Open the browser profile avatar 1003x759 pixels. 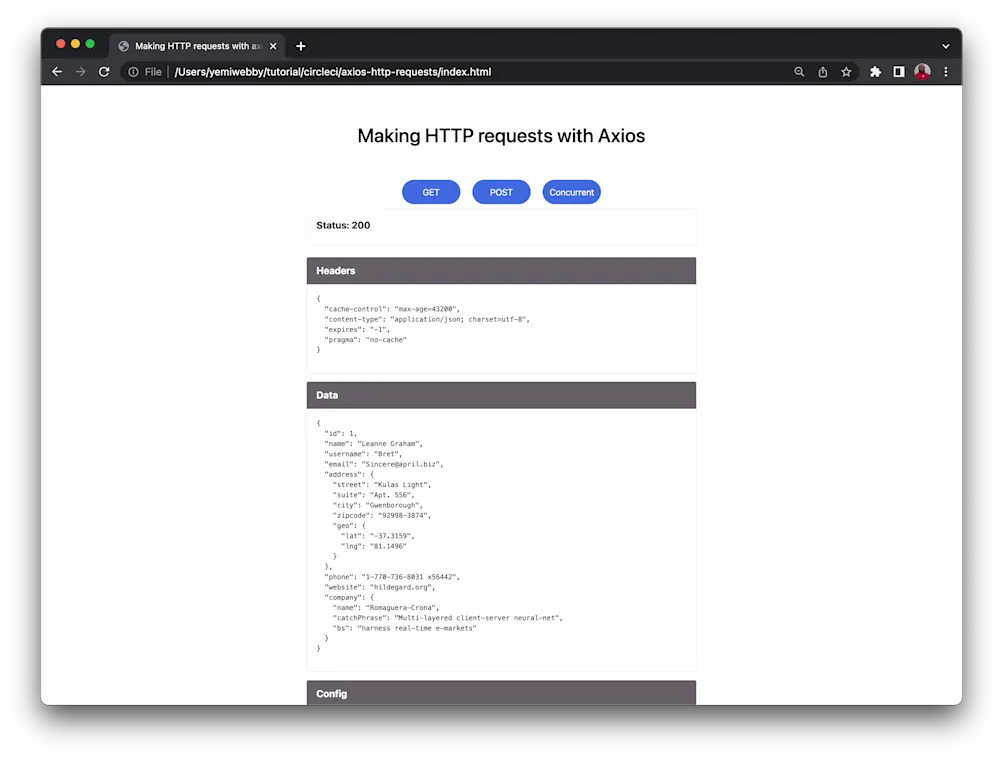click(921, 71)
